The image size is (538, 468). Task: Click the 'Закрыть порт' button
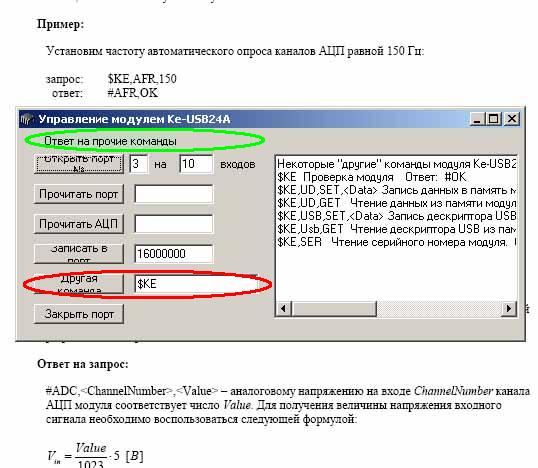click(79, 314)
